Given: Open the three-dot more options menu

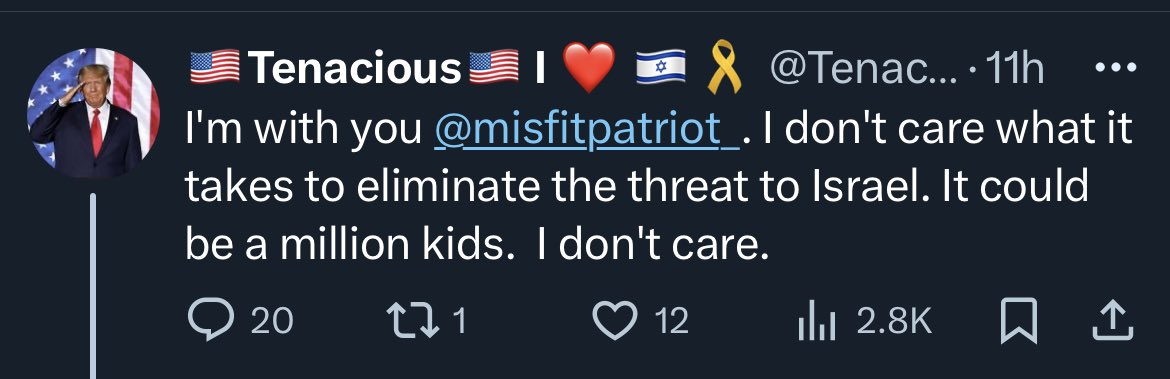Looking at the screenshot, I should click(1115, 69).
